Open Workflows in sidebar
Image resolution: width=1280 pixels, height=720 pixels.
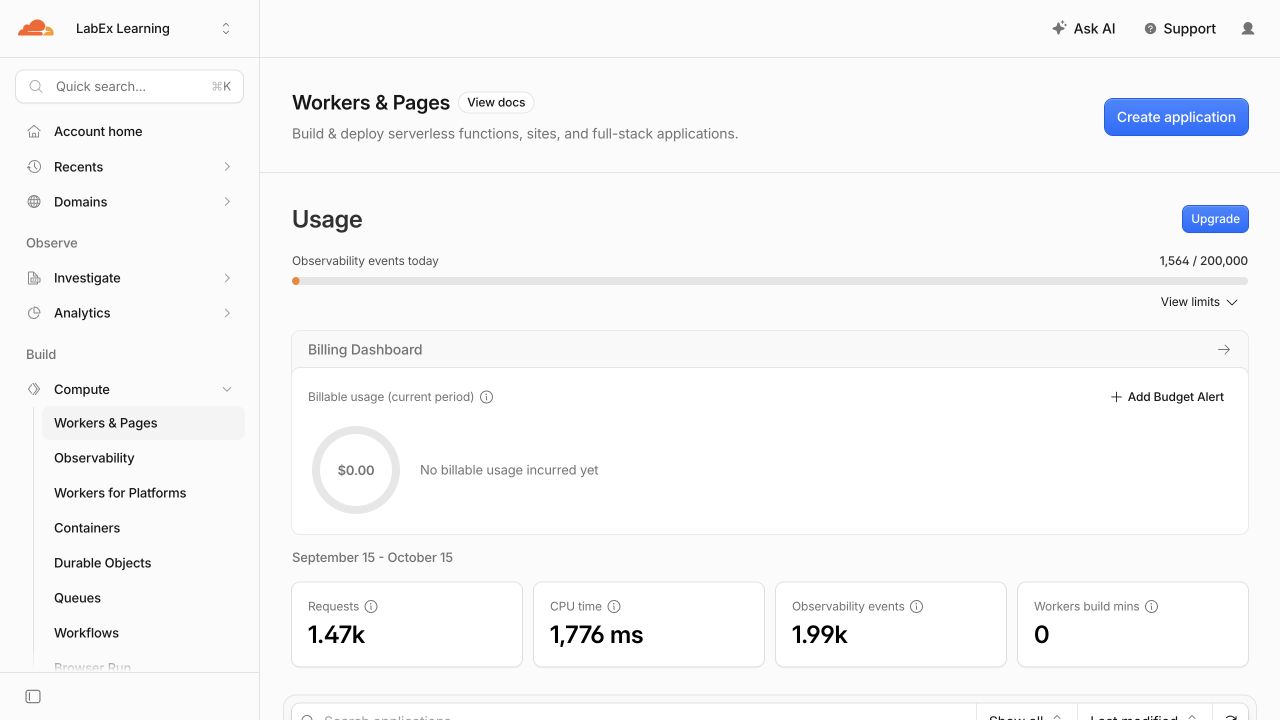coord(143,633)
